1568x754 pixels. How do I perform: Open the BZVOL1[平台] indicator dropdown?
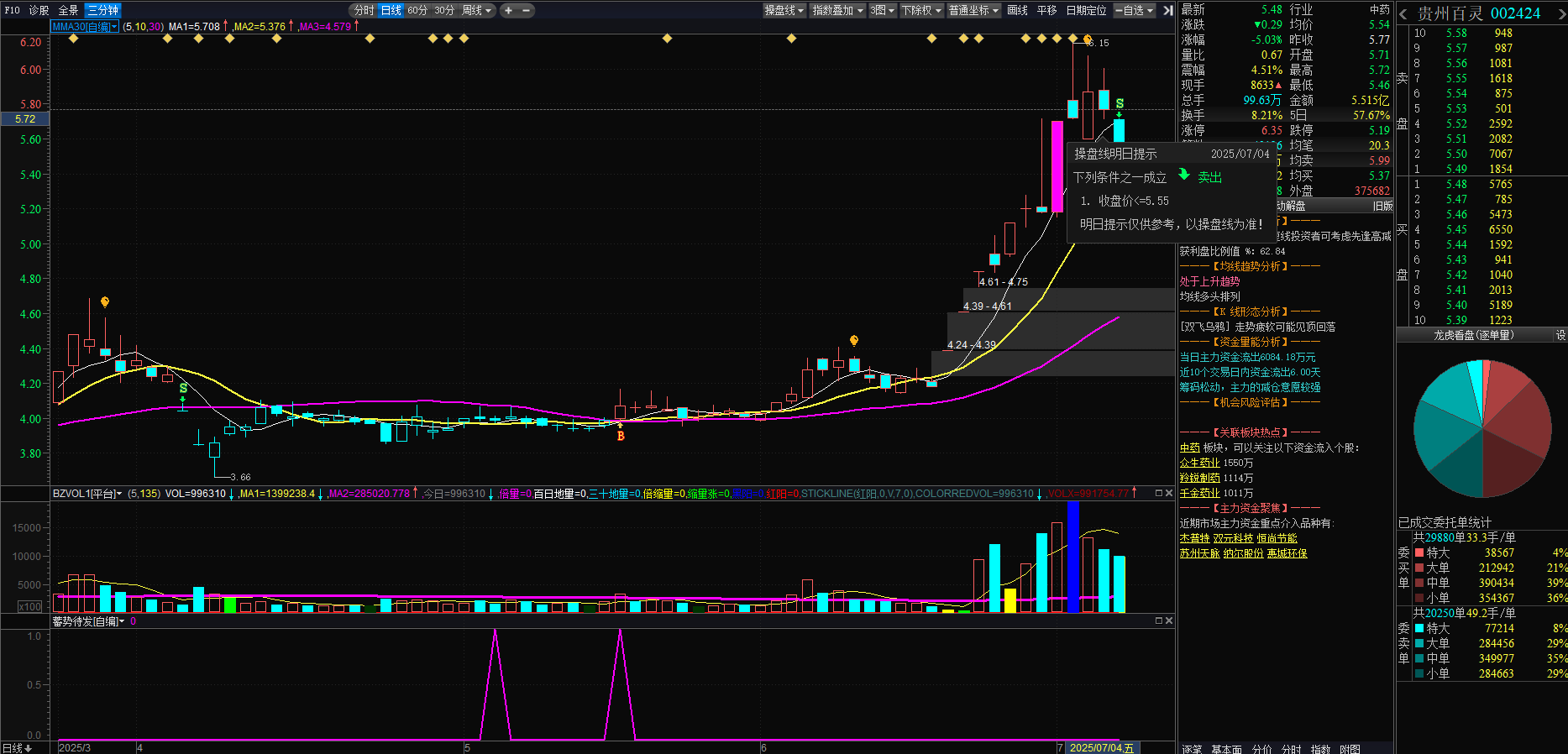[x=87, y=493]
